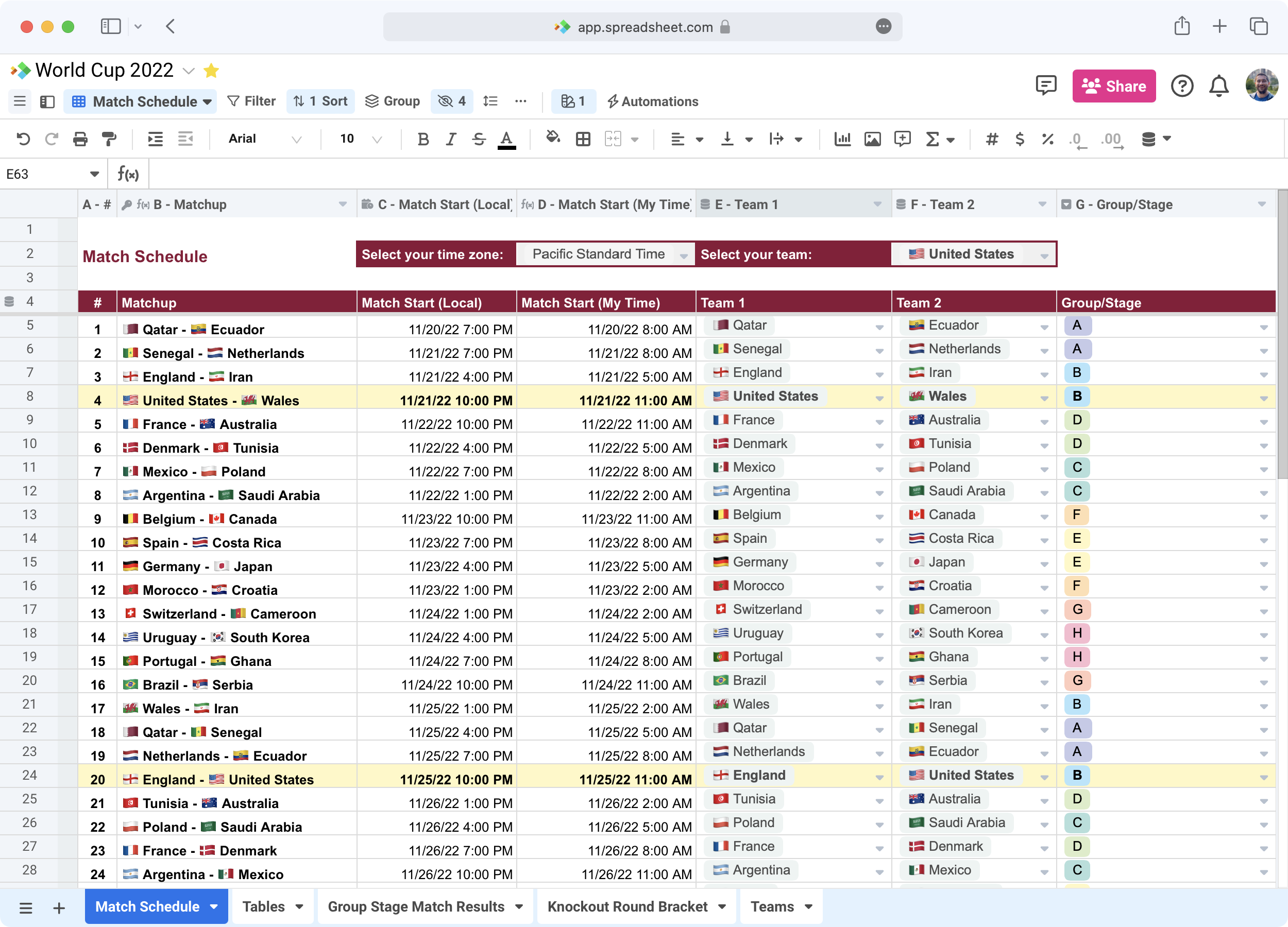Image resolution: width=1288 pixels, height=927 pixels.
Task: Apply number format hash icon
Action: tap(992, 139)
